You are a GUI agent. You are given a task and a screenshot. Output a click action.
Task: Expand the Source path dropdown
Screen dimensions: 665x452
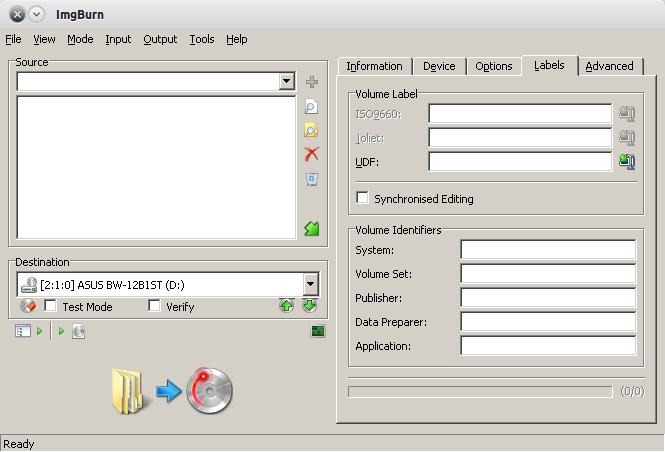point(287,82)
